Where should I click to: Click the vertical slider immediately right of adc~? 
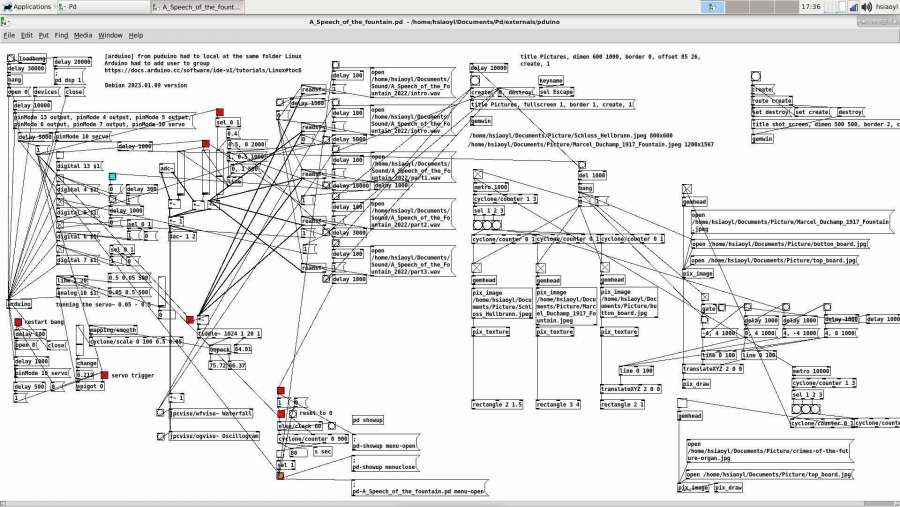181,174
